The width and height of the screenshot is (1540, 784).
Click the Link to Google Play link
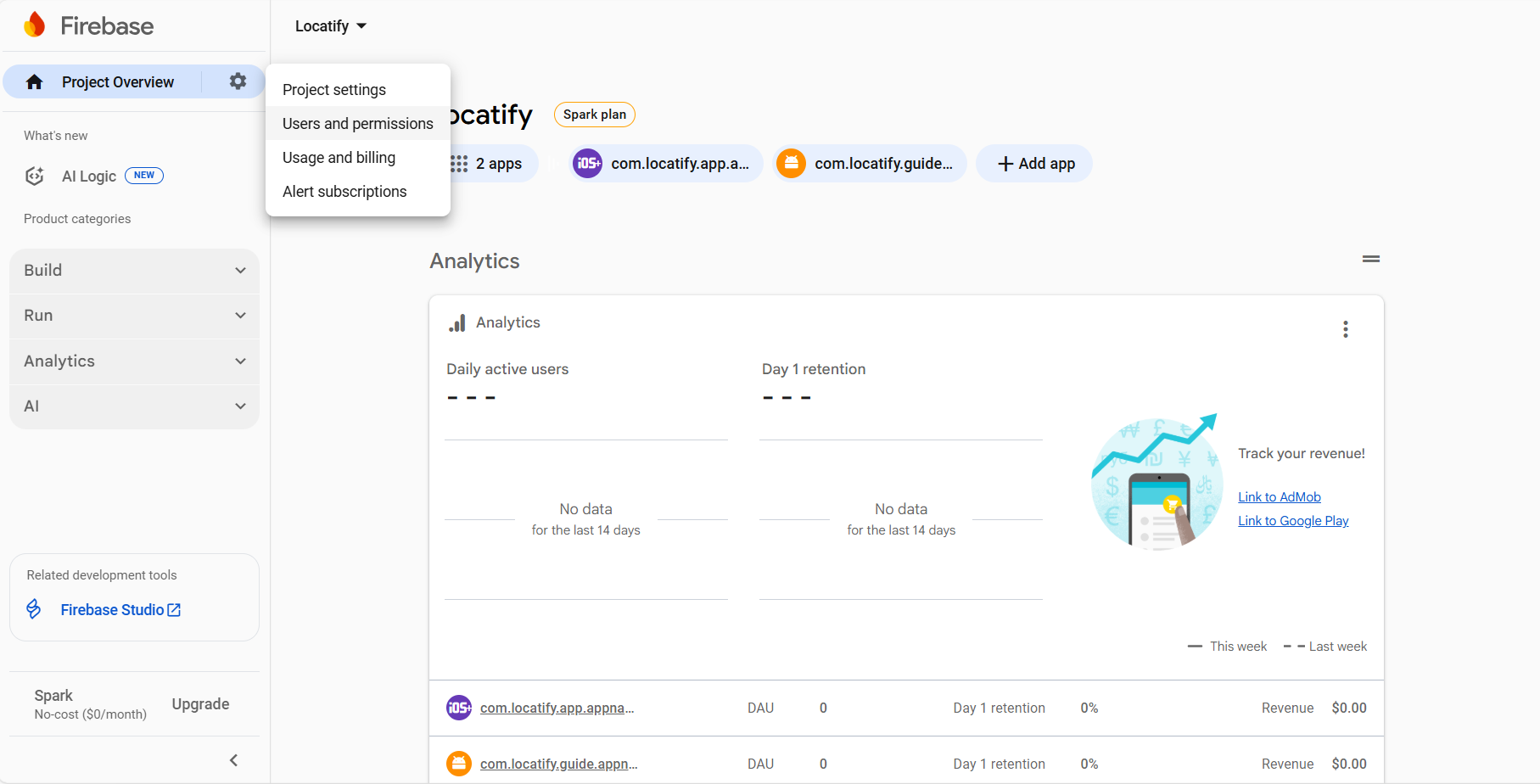(x=1293, y=521)
